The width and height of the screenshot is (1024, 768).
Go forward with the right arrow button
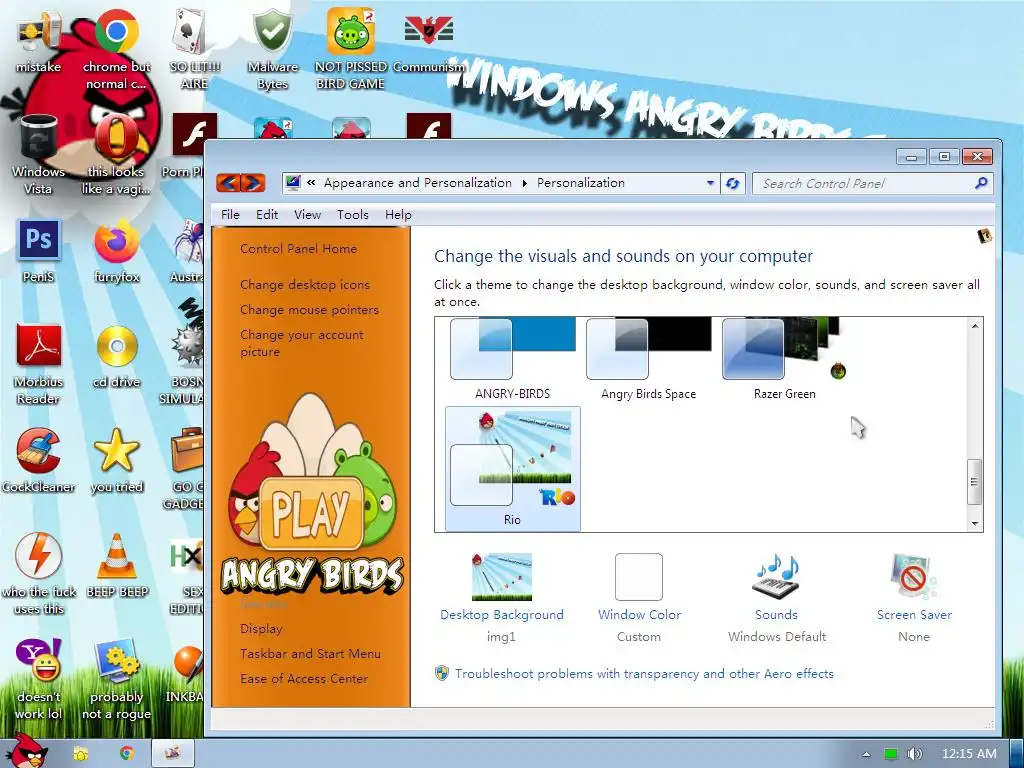(x=253, y=183)
